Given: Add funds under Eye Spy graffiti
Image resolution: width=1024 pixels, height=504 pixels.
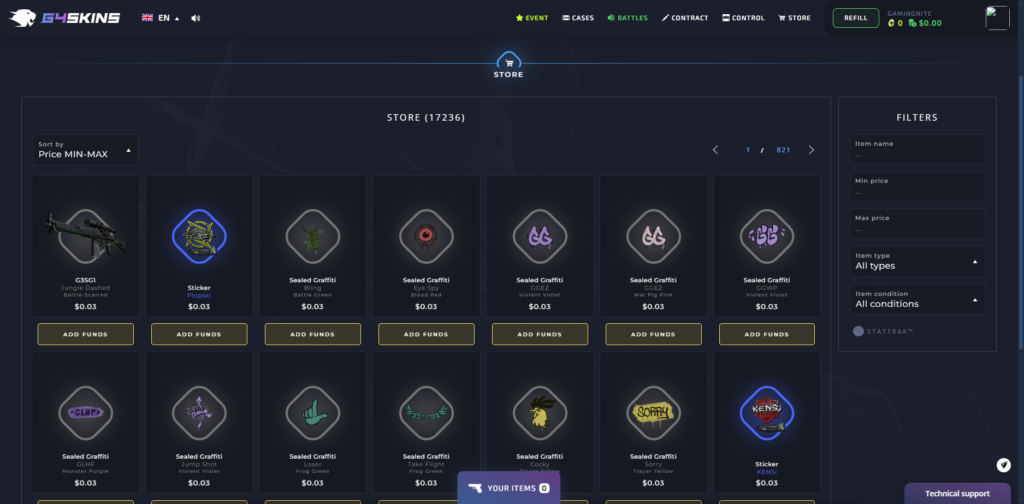Looking at the screenshot, I should [426, 334].
